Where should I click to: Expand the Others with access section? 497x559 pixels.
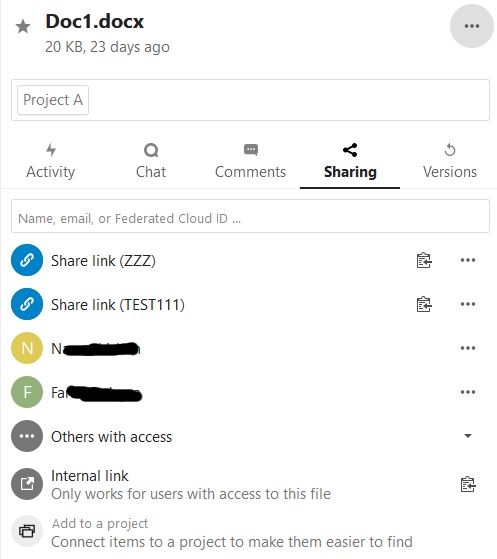(x=468, y=436)
